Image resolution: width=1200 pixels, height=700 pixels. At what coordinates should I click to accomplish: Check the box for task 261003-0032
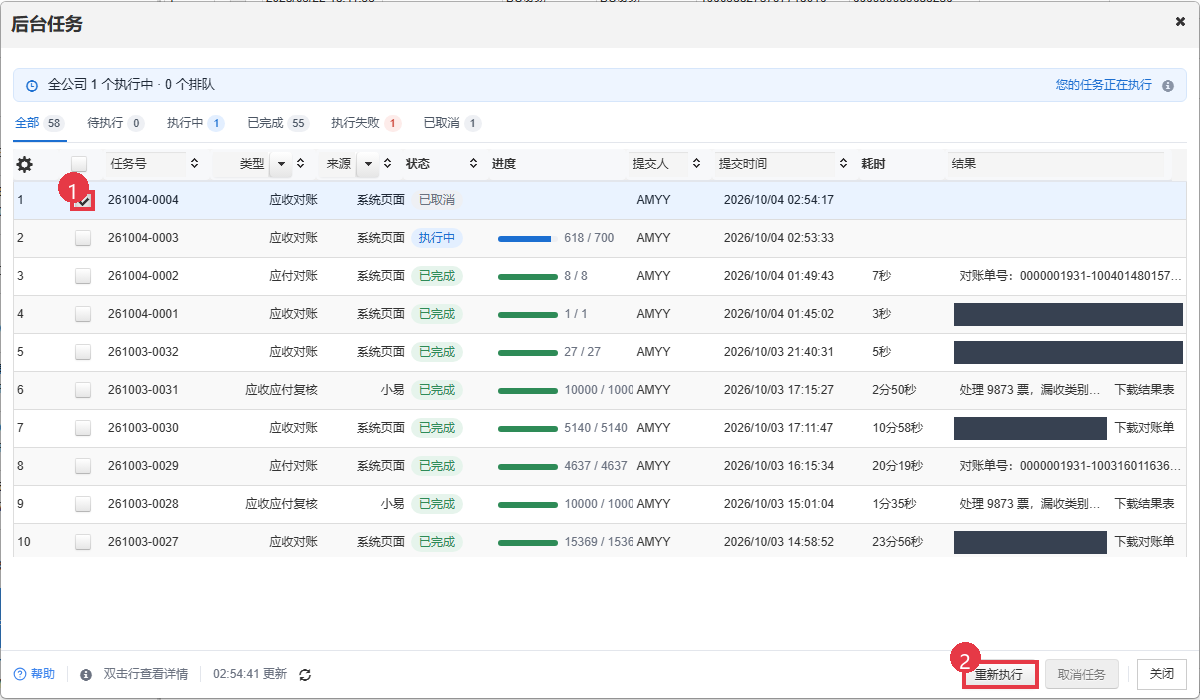click(x=83, y=352)
